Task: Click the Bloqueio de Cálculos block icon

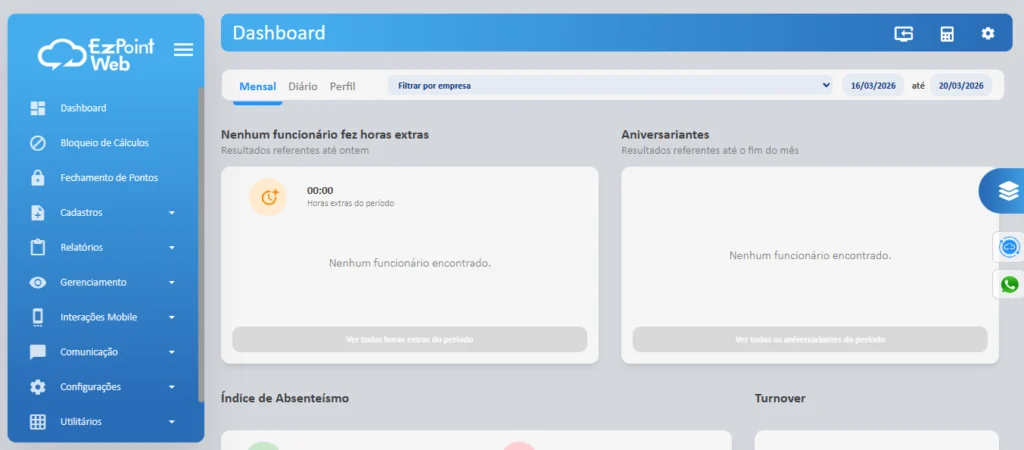Action: (38, 143)
